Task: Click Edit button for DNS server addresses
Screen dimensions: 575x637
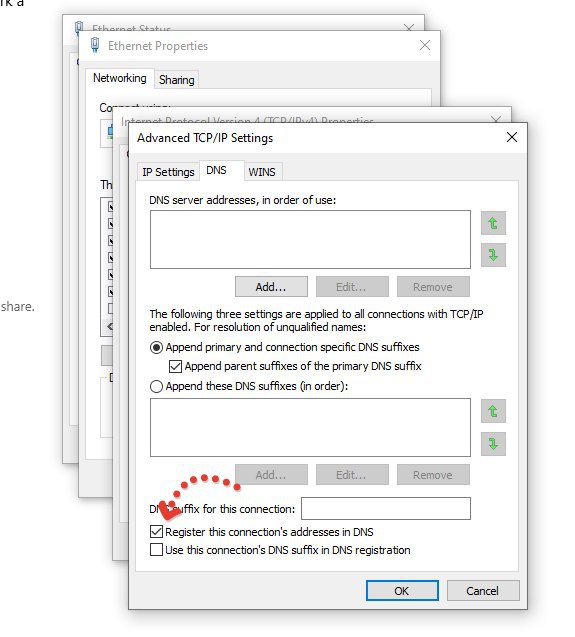Action: click(352, 287)
